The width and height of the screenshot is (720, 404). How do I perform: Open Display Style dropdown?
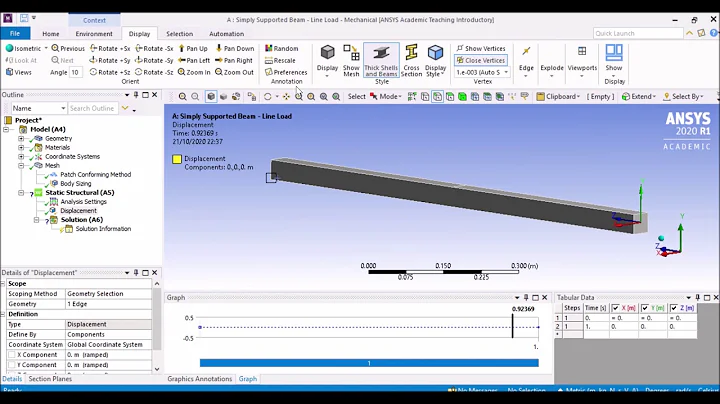tap(435, 61)
